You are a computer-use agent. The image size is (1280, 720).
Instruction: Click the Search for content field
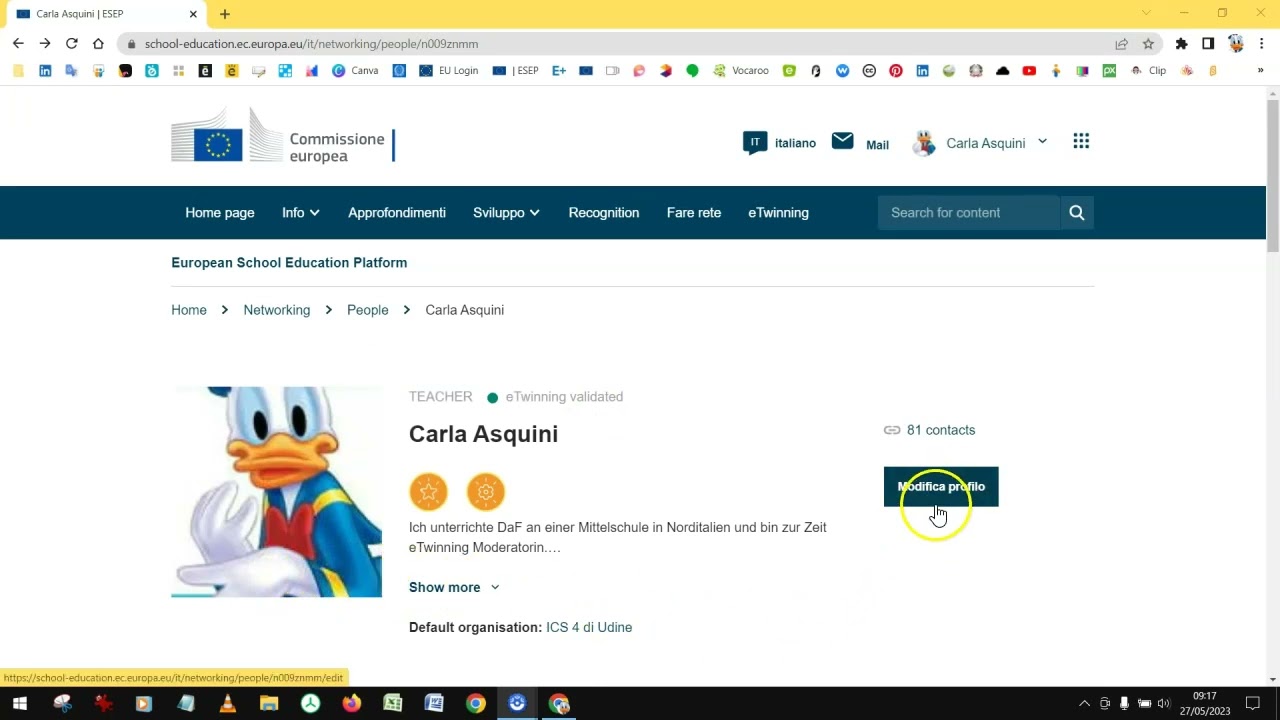pyautogui.click(x=968, y=212)
